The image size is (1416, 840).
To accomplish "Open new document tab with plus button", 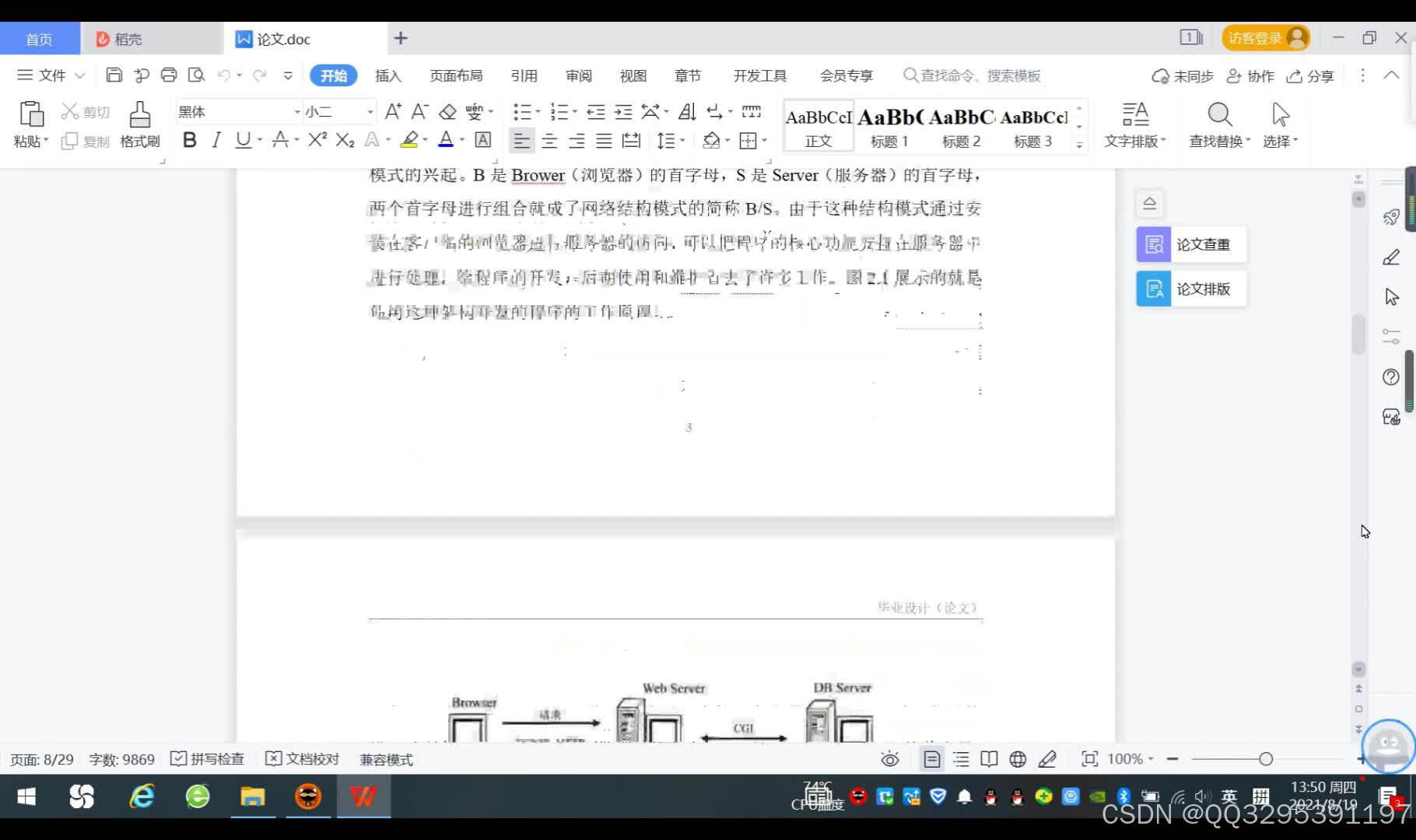I will tap(401, 38).
